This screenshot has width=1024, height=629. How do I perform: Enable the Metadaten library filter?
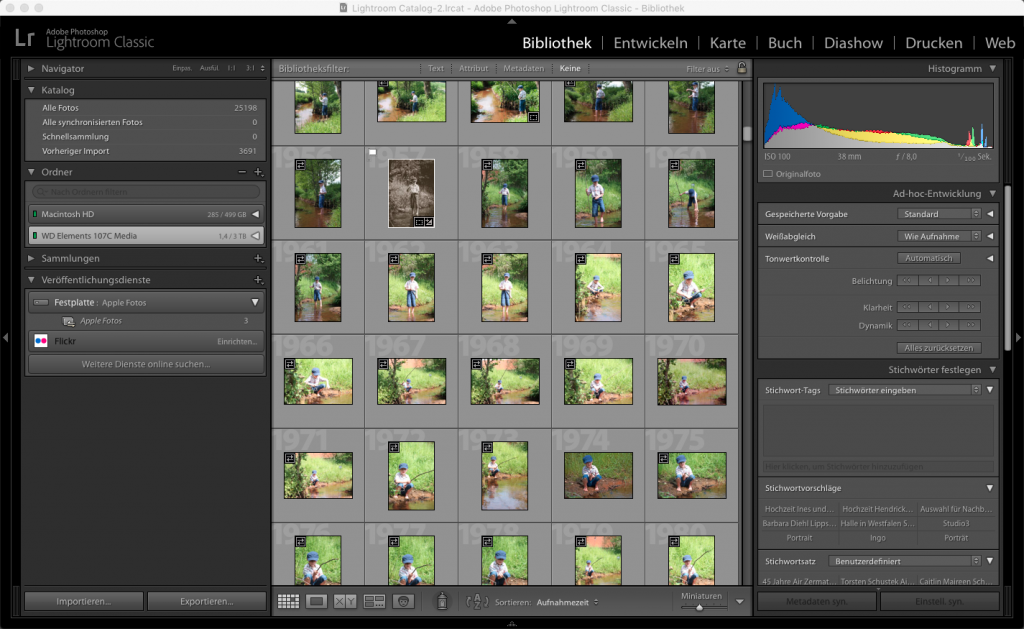(523, 68)
